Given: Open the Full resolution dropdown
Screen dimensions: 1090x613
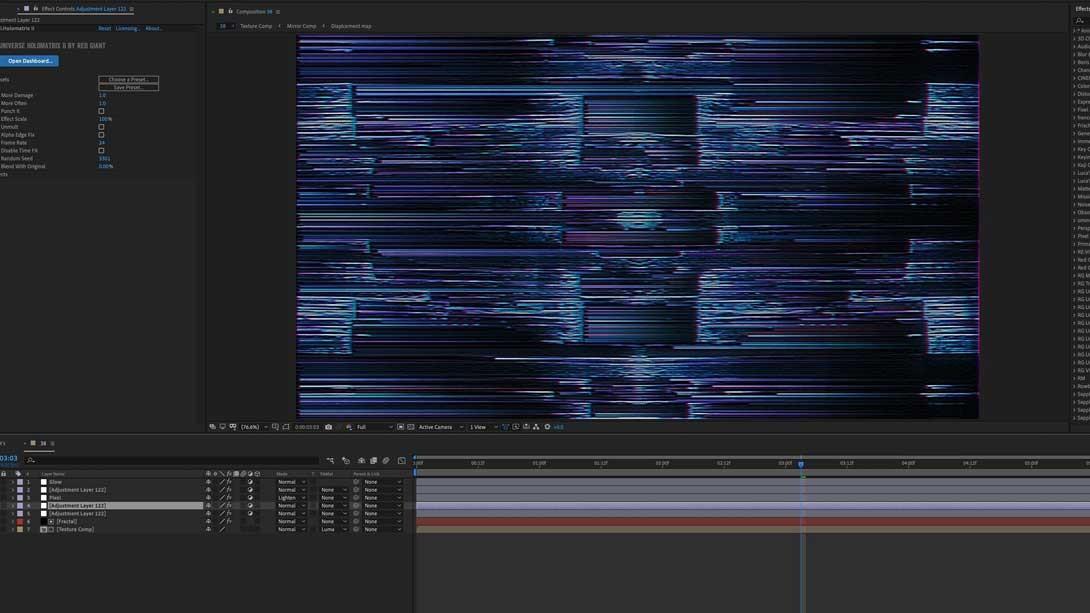Looking at the screenshot, I should pos(374,427).
